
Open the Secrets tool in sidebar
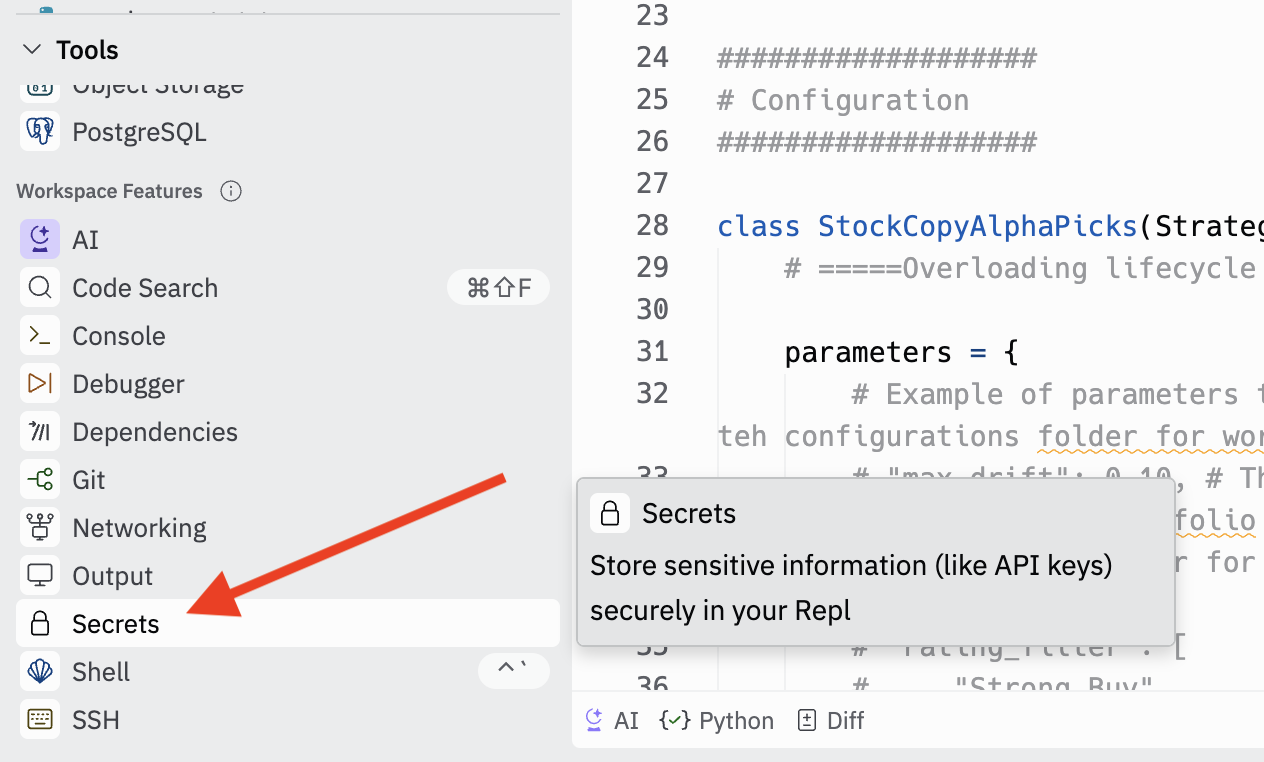[x=115, y=624]
